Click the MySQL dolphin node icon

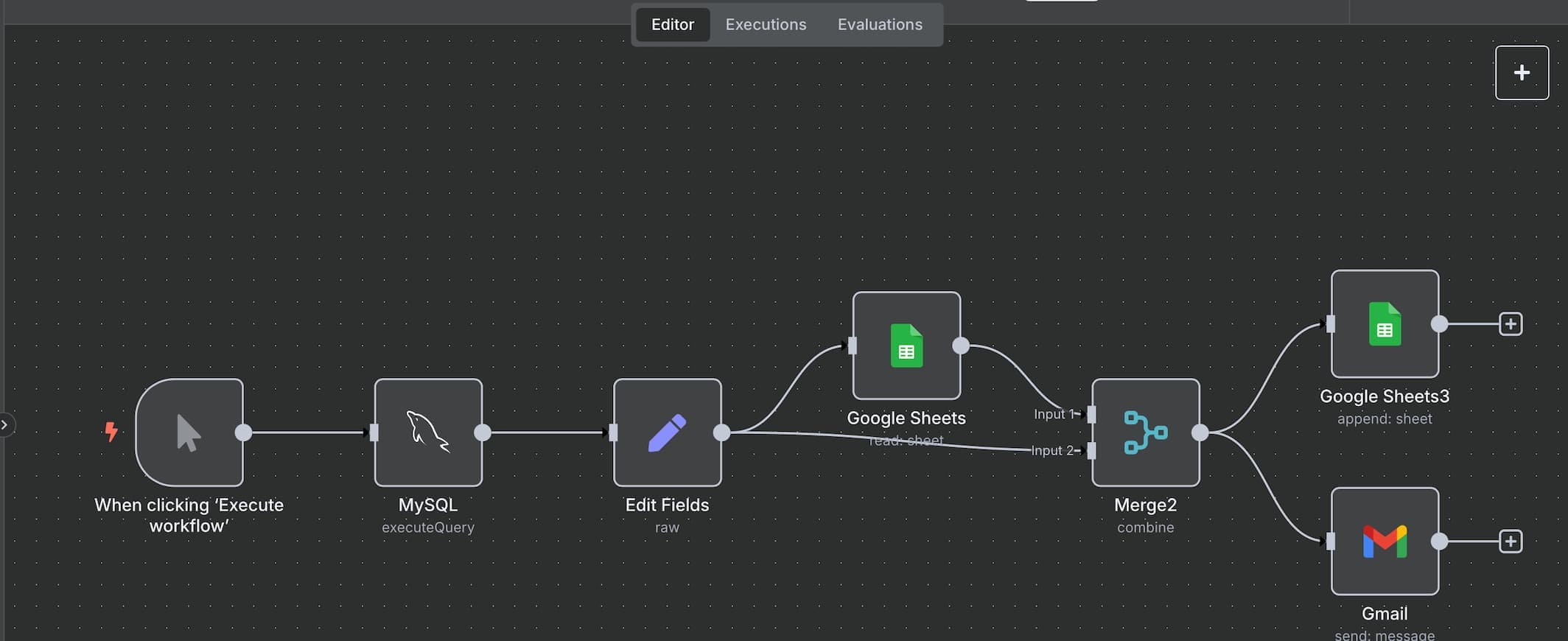click(428, 432)
